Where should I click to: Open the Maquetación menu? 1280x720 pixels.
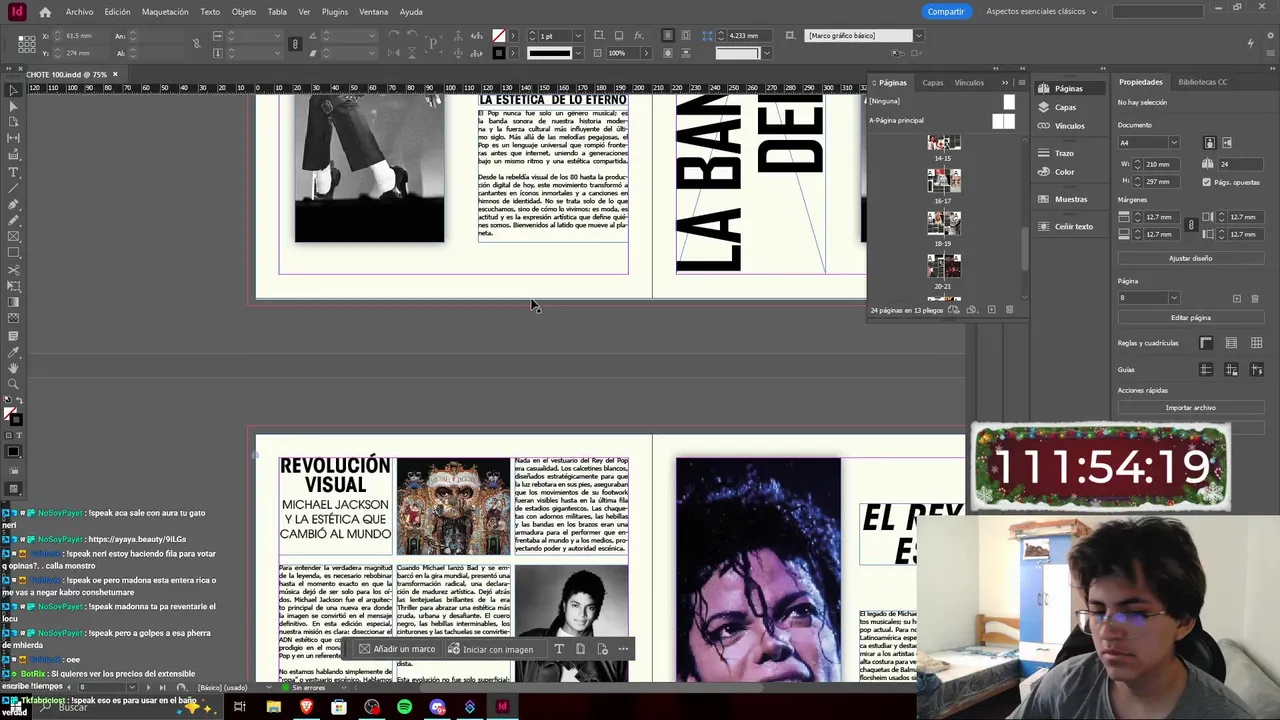[165, 12]
